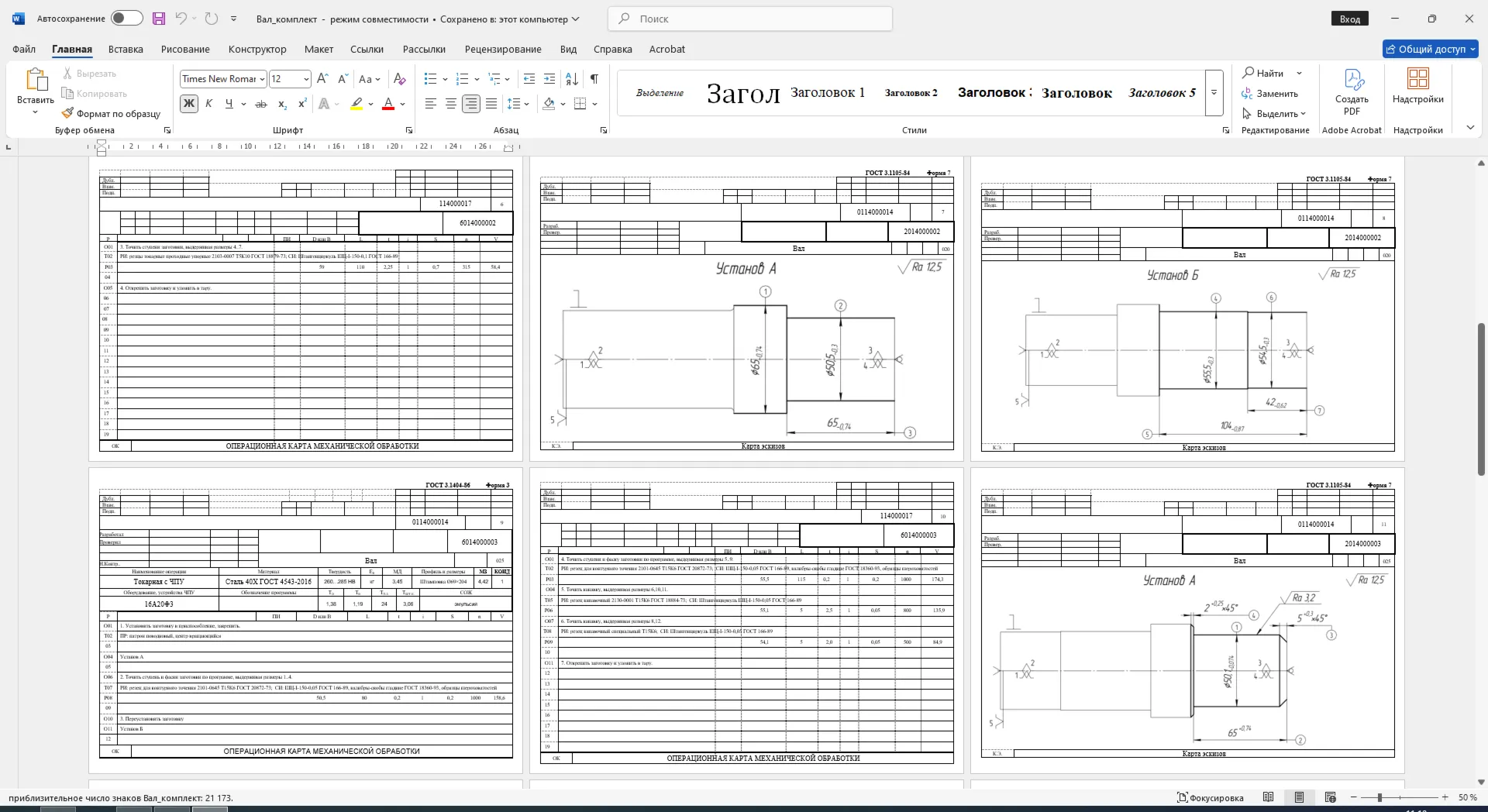This screenshot has height=812, width=1488.
Task: Toggle right text alignment button
Action: [x=470, y=104]
